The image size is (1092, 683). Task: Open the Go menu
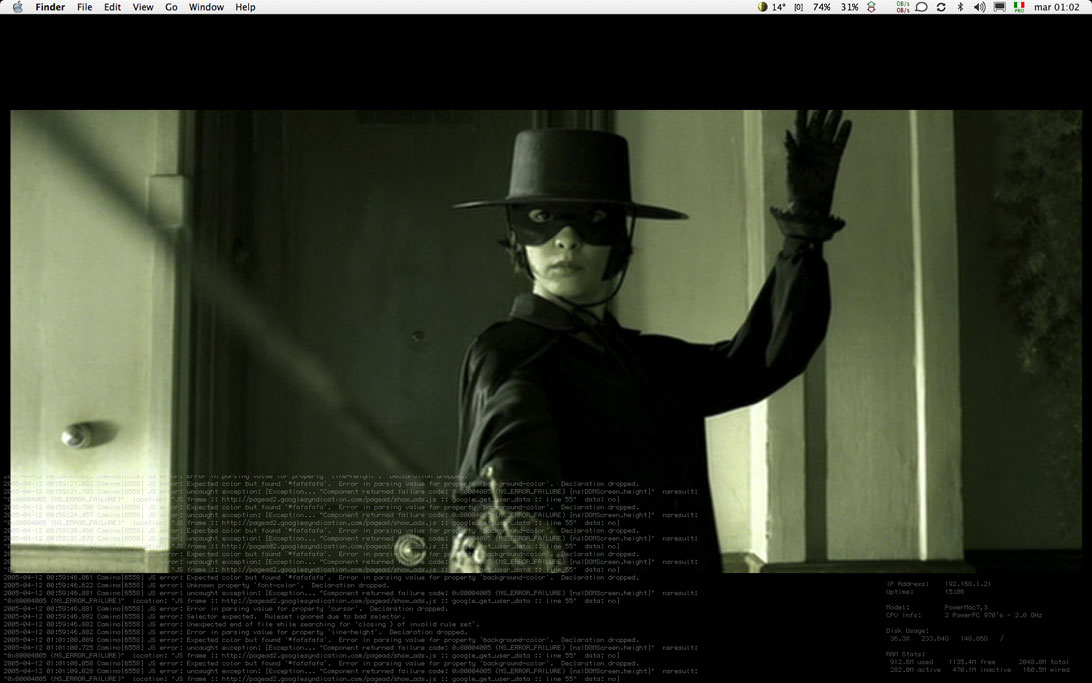click(x=171, y=7)
